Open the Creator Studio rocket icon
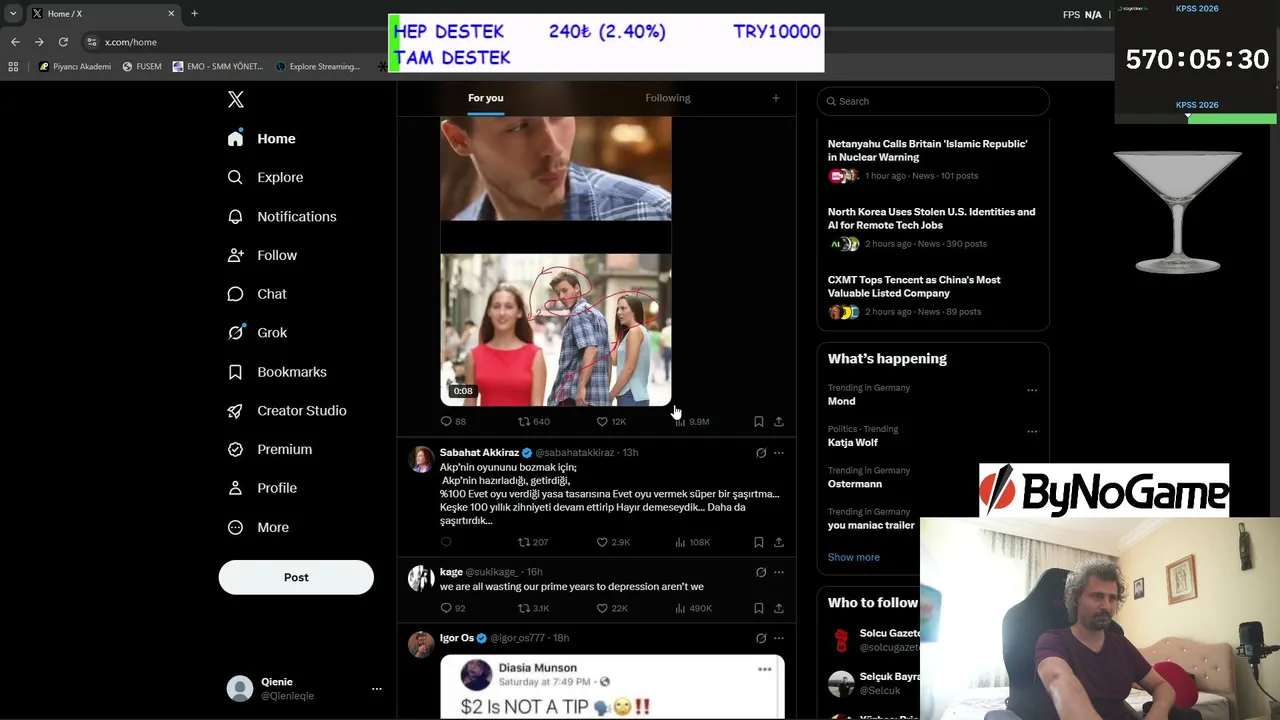Screen dimensions: 1280x720 [235, 411]
